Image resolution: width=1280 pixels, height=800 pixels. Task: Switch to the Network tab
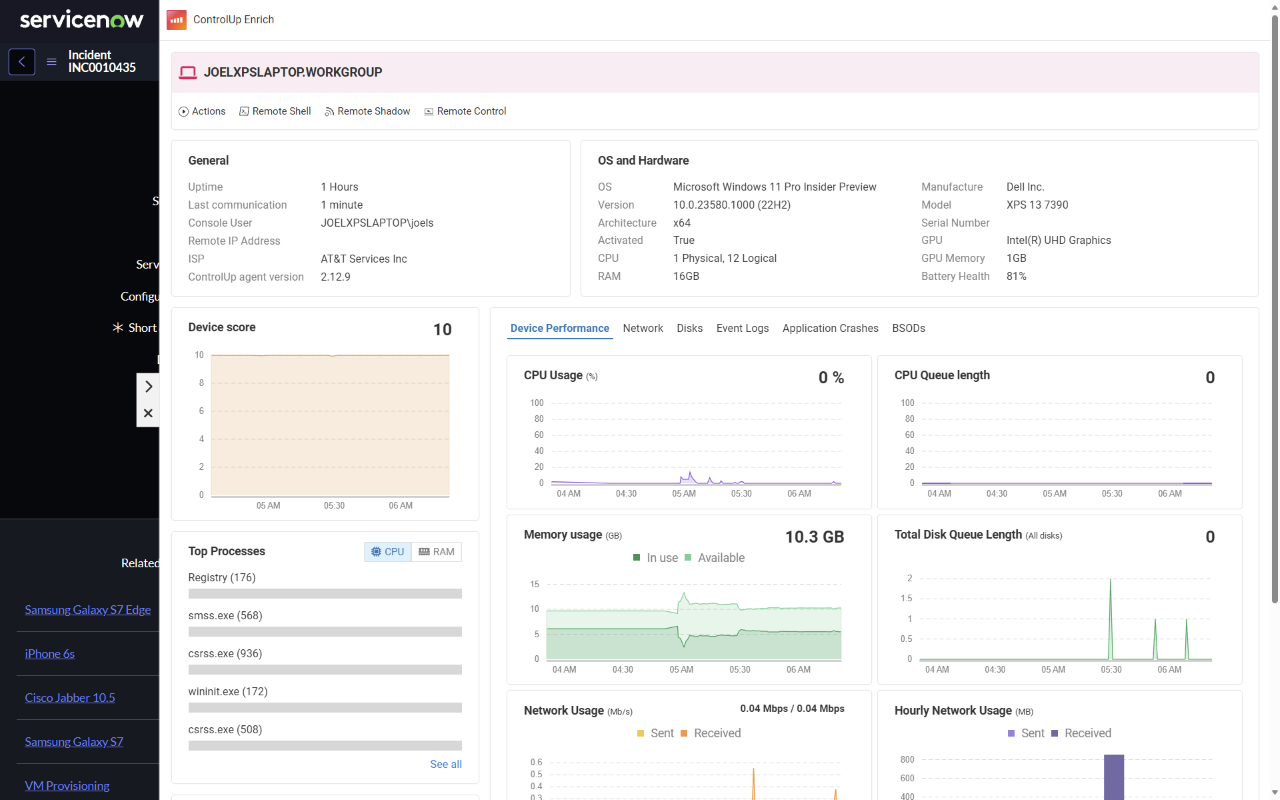(x=643, y=328)
